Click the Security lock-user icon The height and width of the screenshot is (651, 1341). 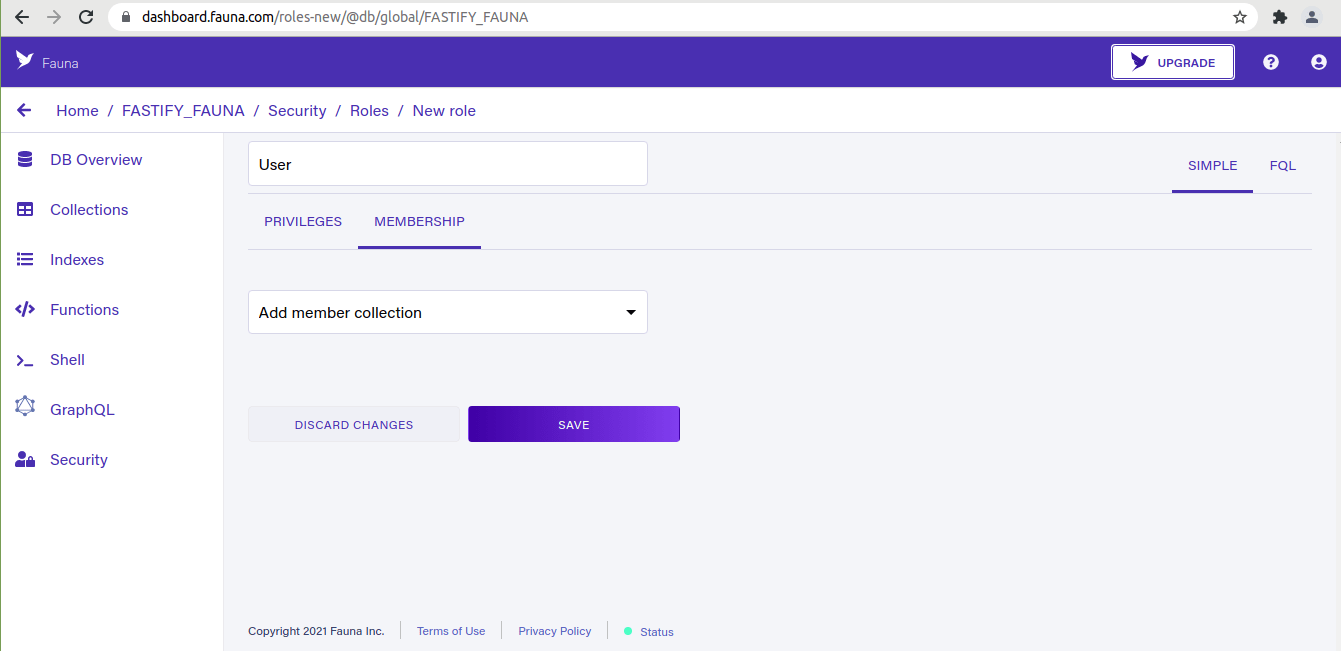(25, 460)
